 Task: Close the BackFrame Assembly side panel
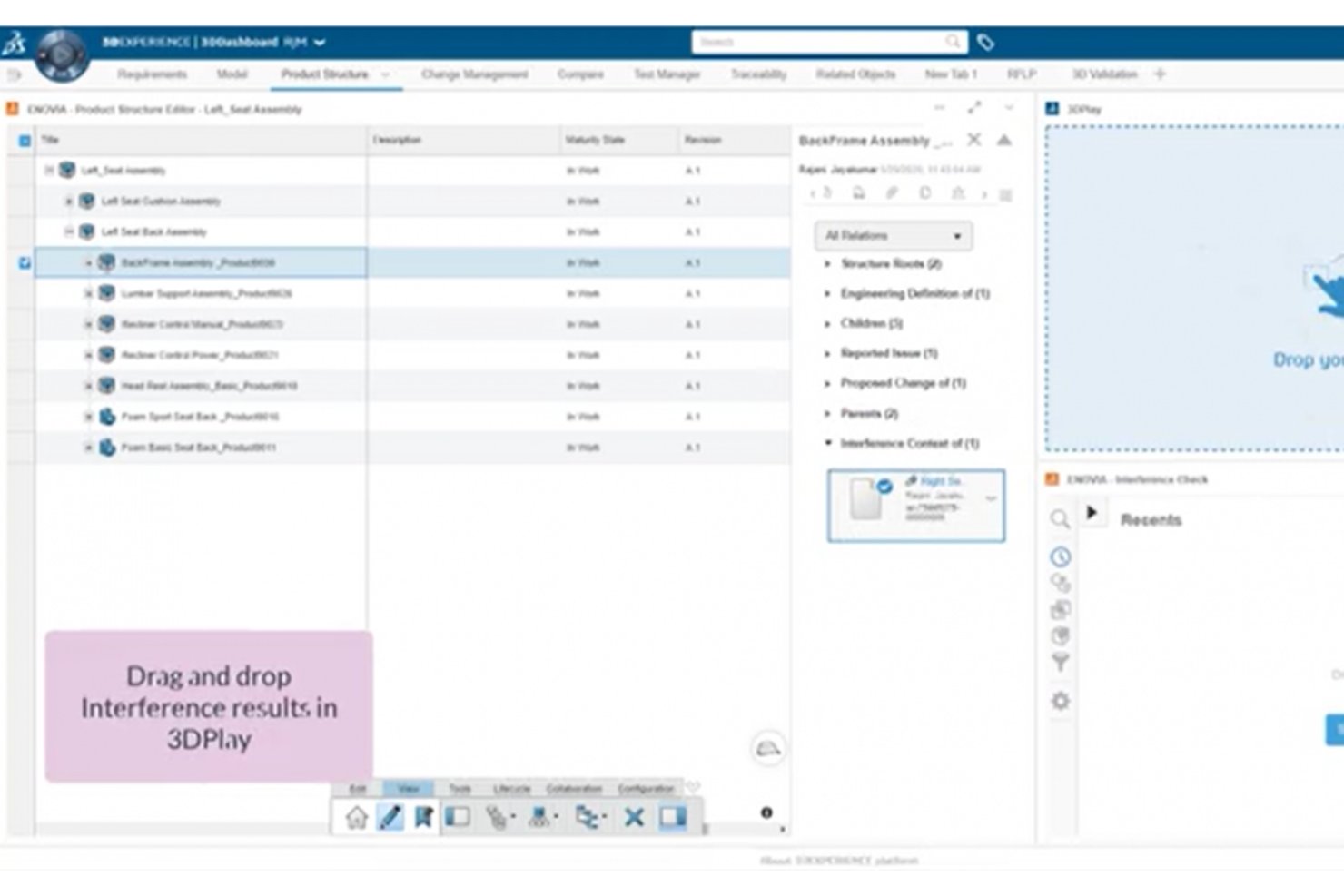pos(973,140)
